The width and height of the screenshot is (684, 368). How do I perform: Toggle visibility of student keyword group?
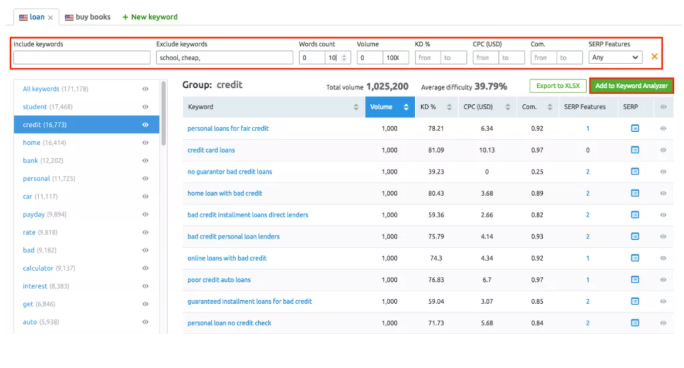(145, 107)
